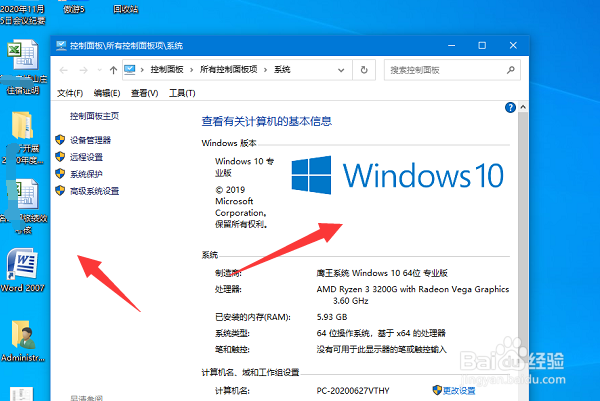The image size is (600, 401).
Task: Click the AMD Ryzen 3 3200G processor text
Action: (413, 295)
